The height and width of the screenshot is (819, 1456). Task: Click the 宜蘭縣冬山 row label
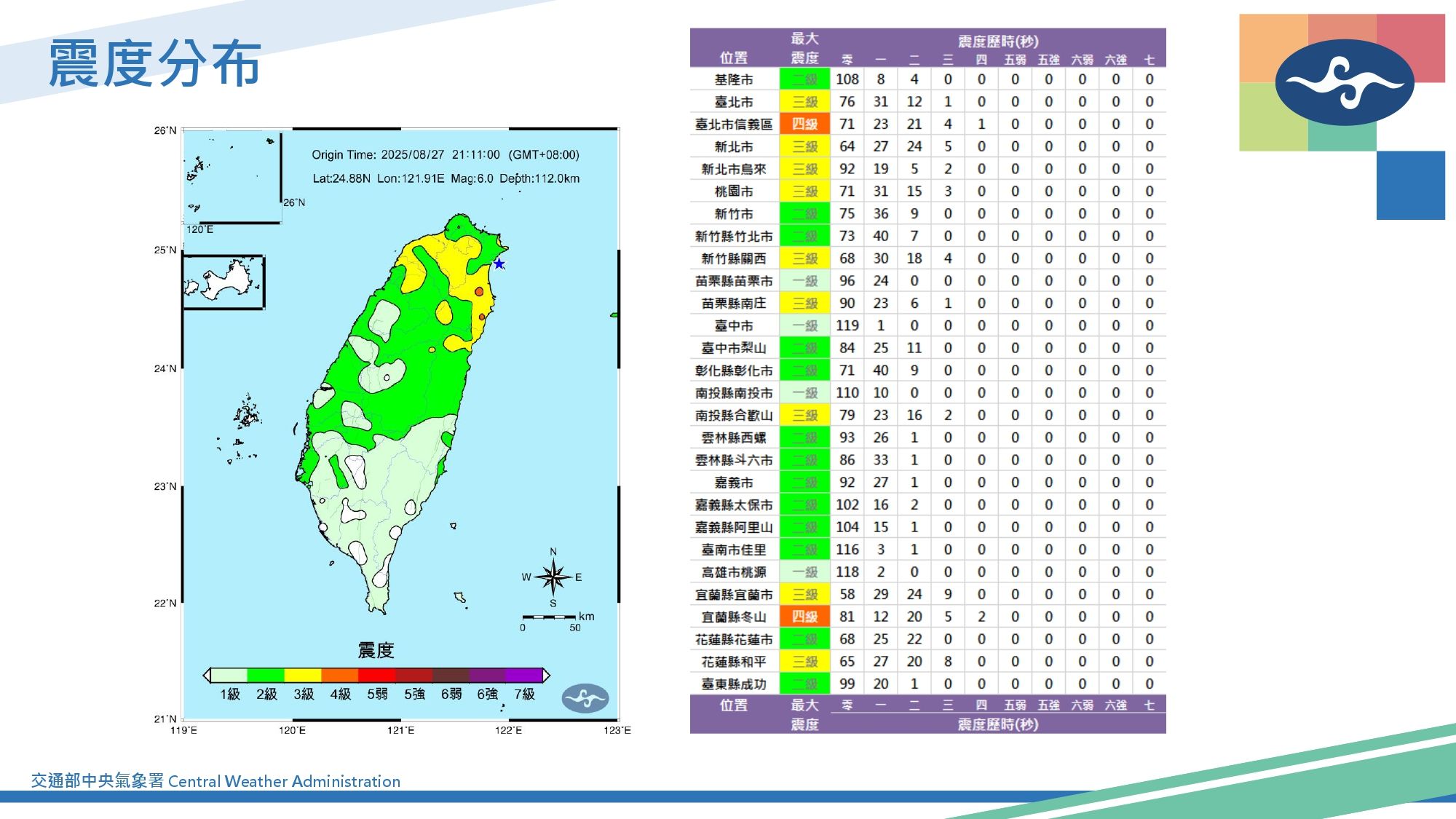(734, 617)
